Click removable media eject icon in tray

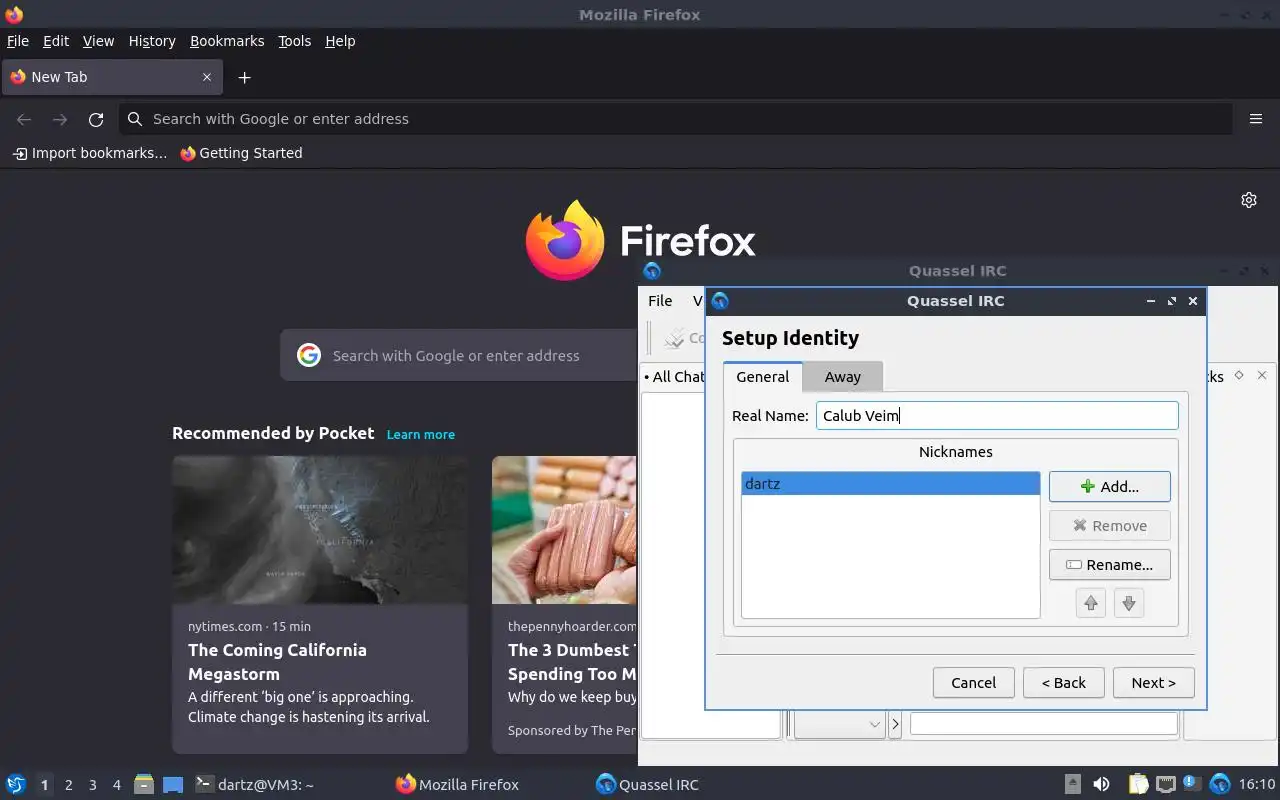click(1072, 785)
